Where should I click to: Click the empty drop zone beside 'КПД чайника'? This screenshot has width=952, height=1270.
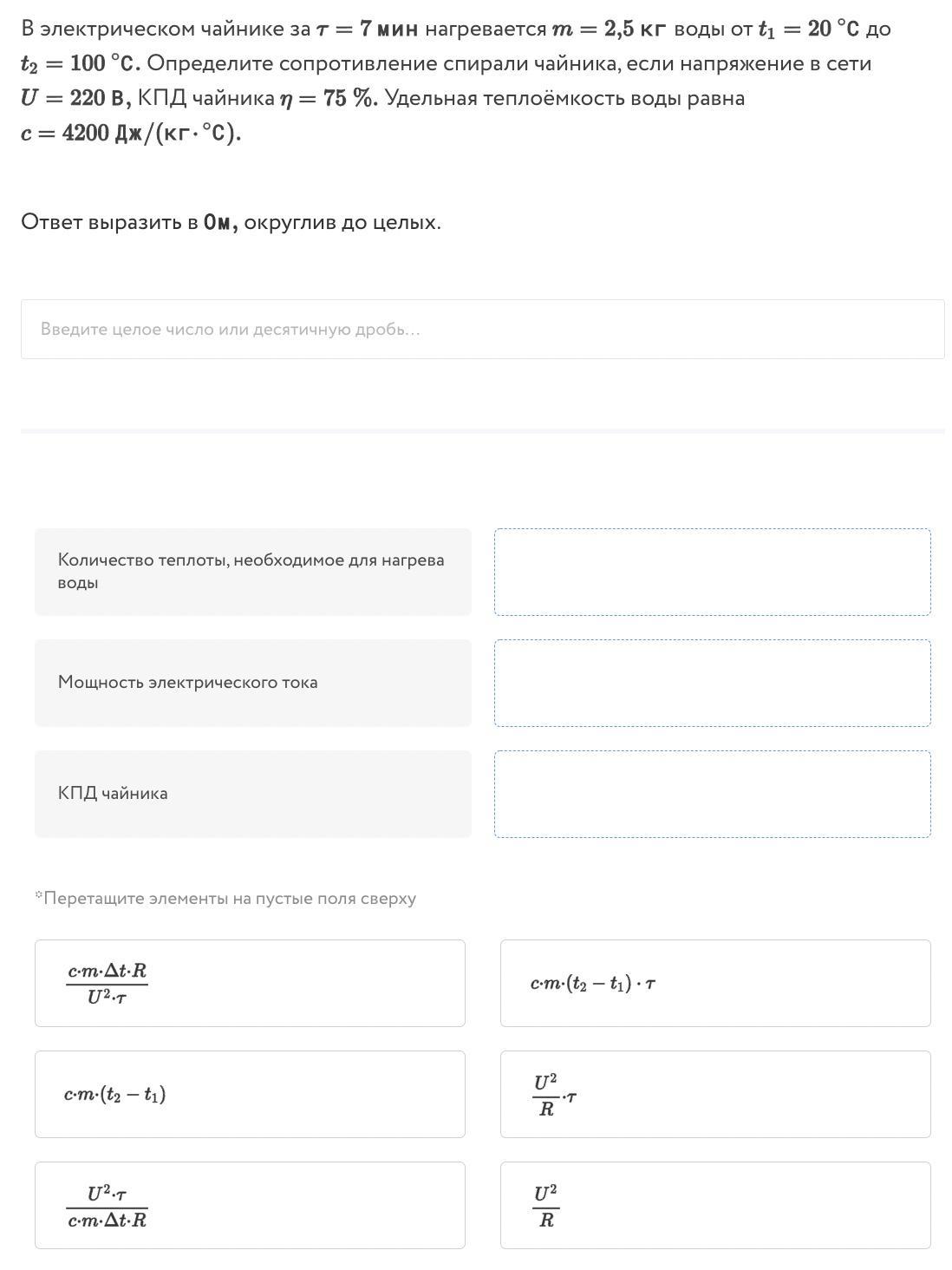[712, 794]
